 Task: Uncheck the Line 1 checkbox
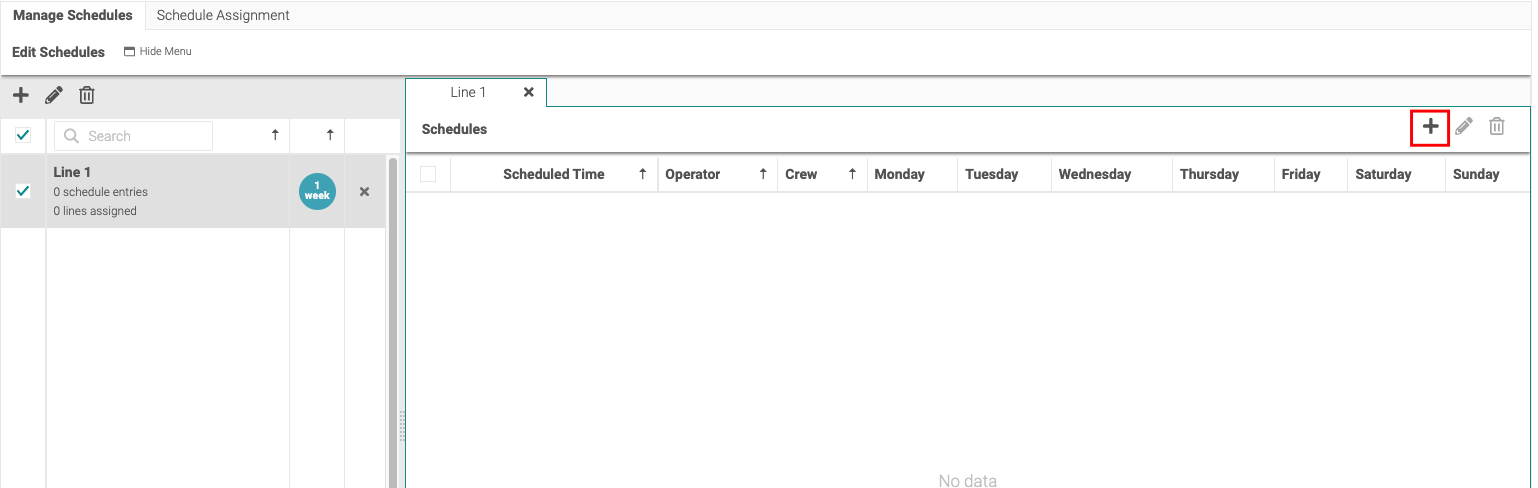click(x=23, y=192)
